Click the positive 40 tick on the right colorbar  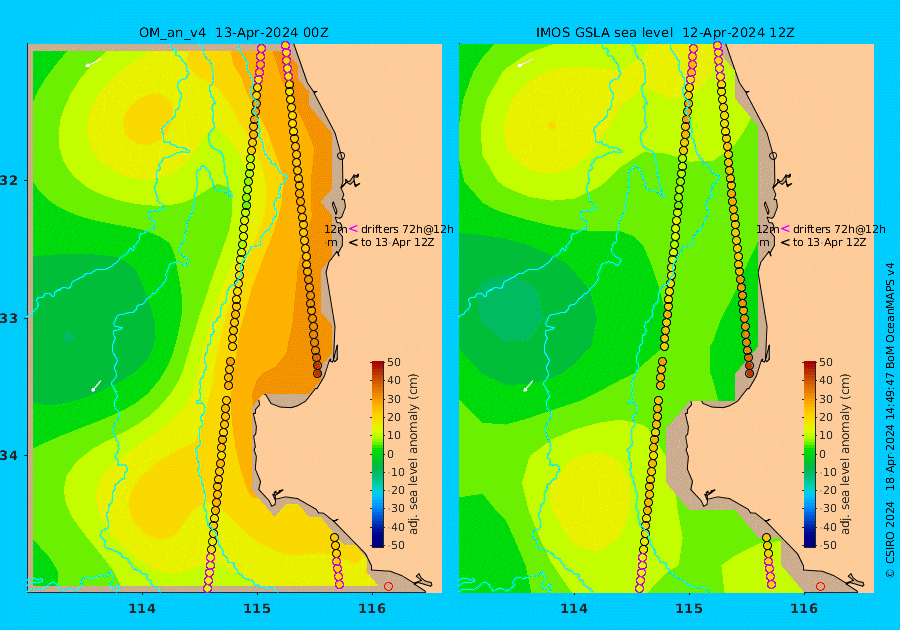pyautogui.click(x=825, y=380)
